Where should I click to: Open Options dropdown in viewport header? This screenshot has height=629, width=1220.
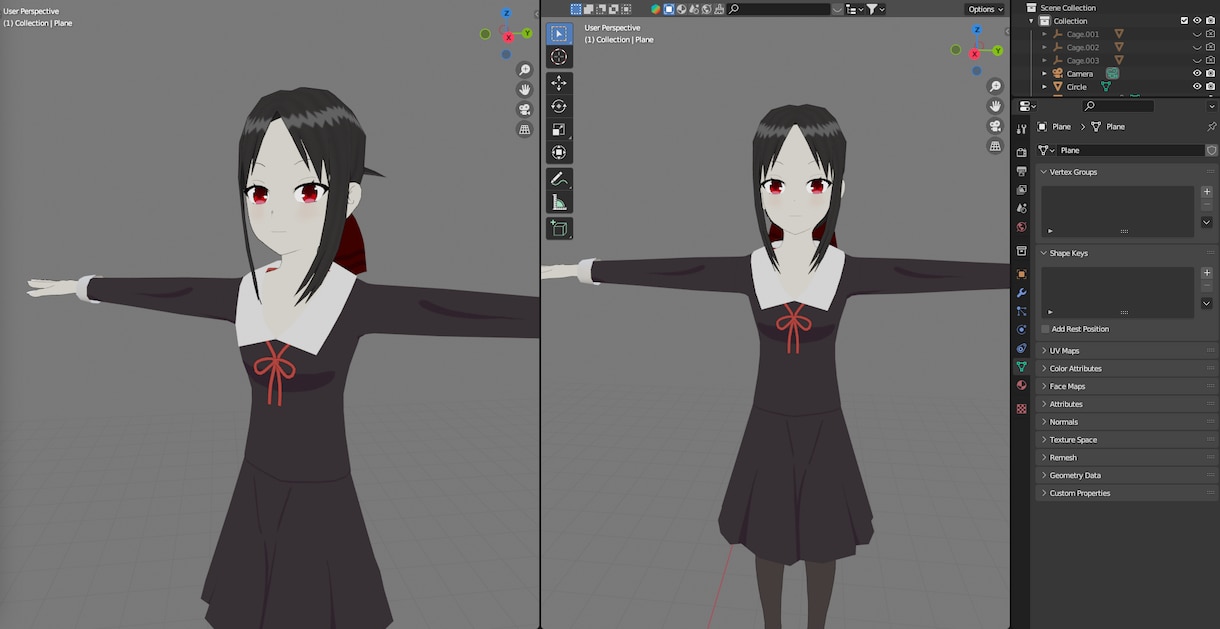(985, 9)
